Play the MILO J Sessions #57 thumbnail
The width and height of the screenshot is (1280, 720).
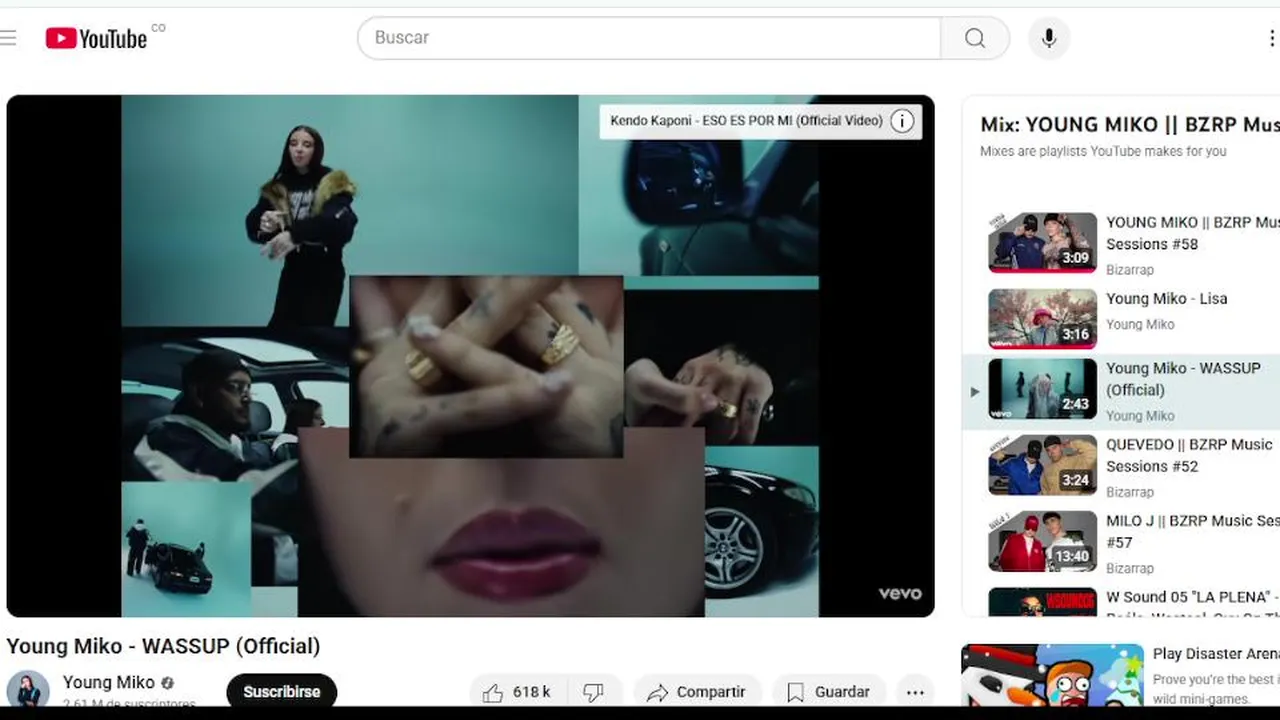pyautogui.click(x=1043, y=541)
